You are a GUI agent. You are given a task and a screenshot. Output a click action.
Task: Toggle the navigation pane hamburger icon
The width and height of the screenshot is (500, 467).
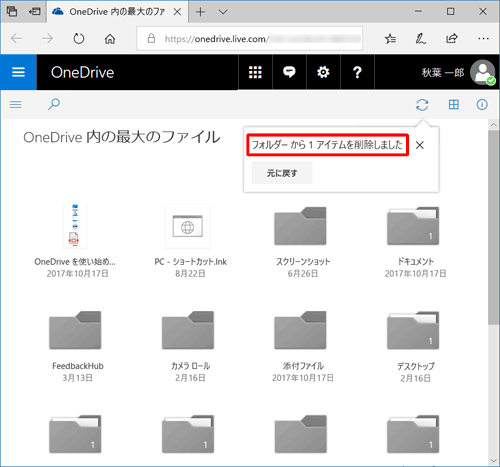pos(16,105)
